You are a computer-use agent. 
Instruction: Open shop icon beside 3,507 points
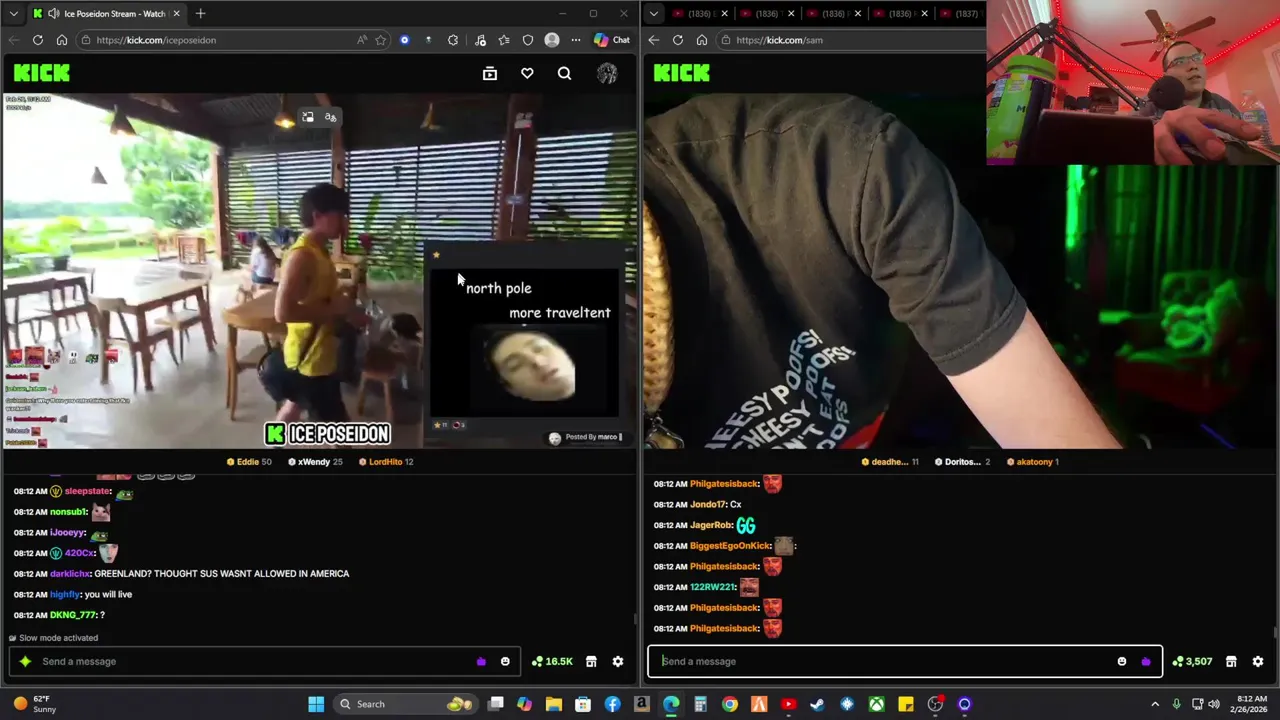(1231, 661)
